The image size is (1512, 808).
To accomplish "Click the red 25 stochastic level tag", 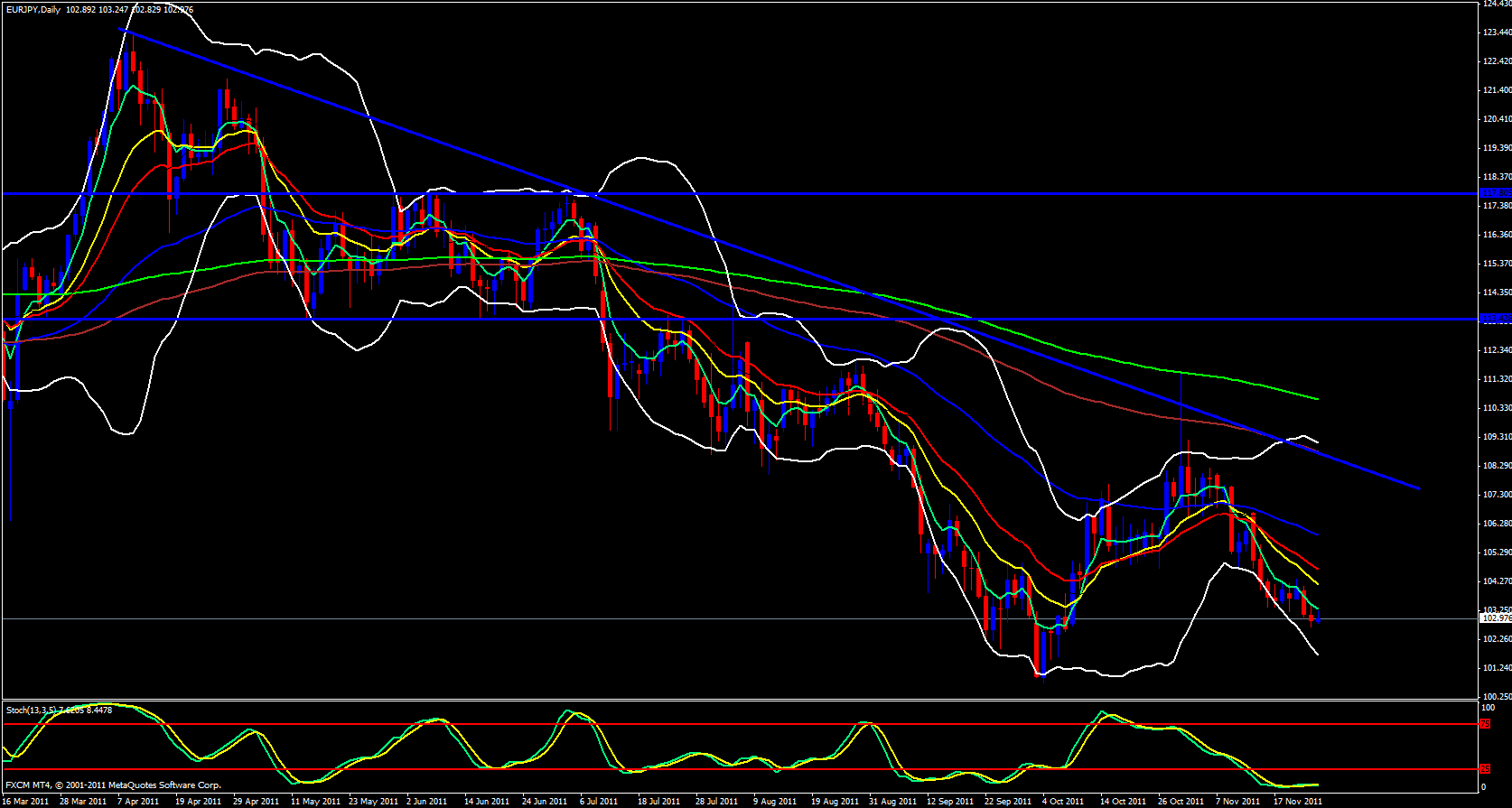I will pos(1484,769).
